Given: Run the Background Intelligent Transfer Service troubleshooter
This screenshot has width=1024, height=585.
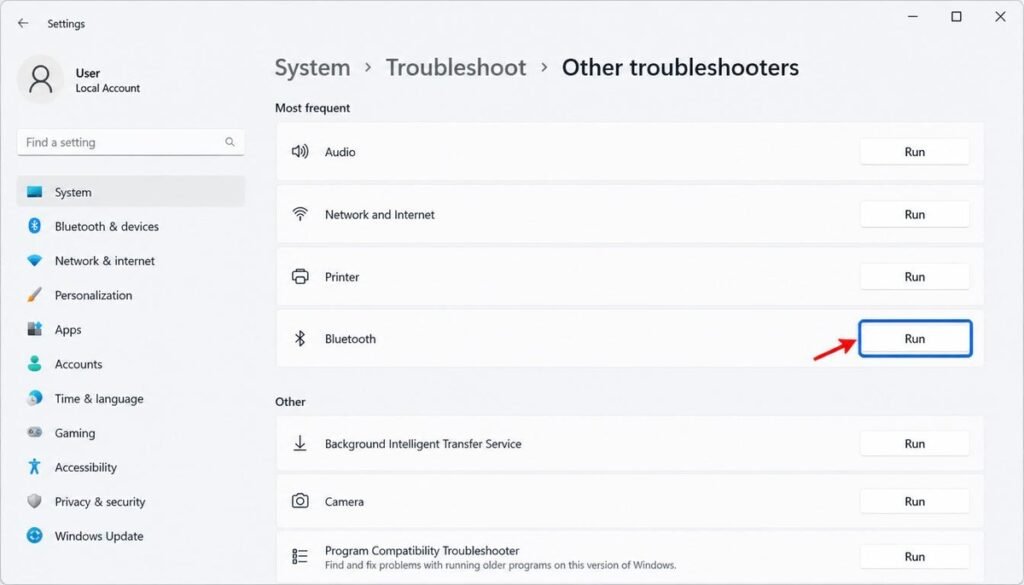Looking at the screenshot, I should pos(914,443).
